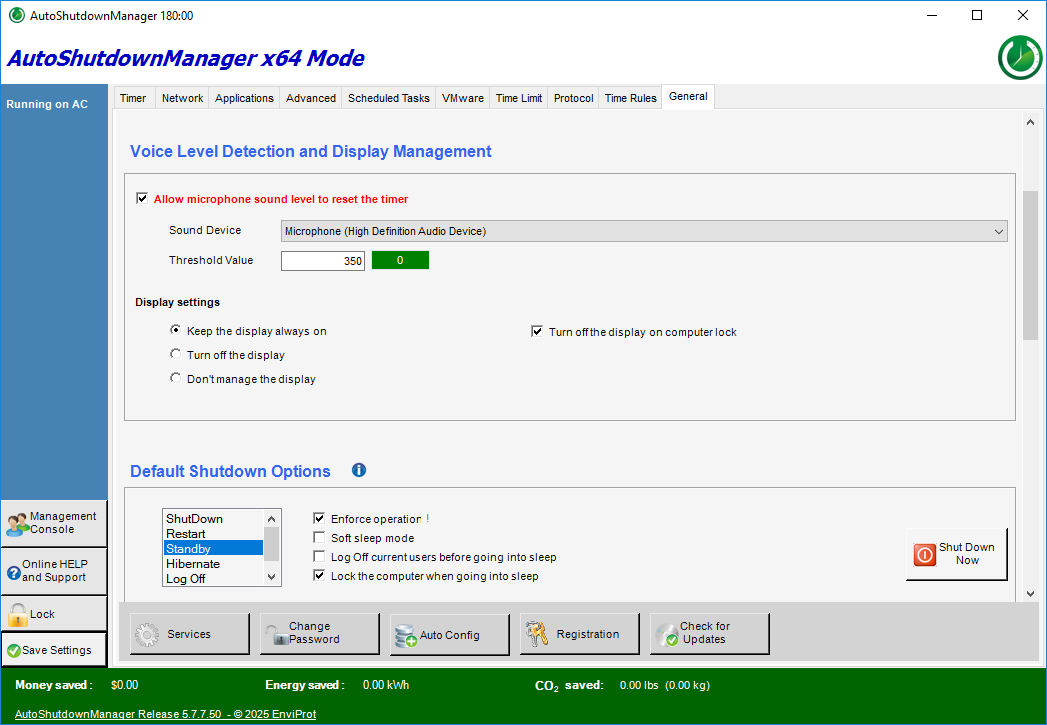
Task: Uncheck Allow microphone sound level option
Action: 142,199
